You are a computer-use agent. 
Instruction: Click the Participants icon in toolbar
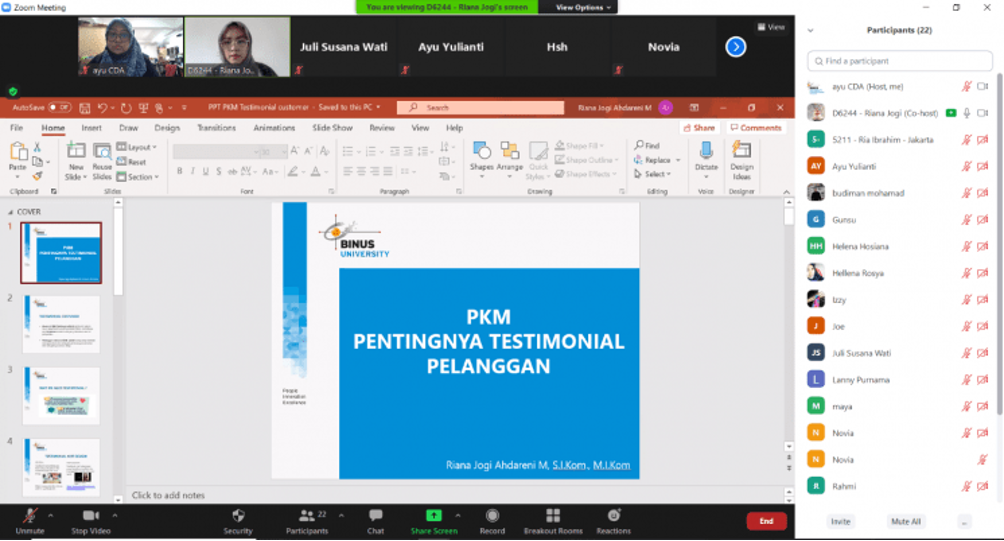tap(308, 516)
